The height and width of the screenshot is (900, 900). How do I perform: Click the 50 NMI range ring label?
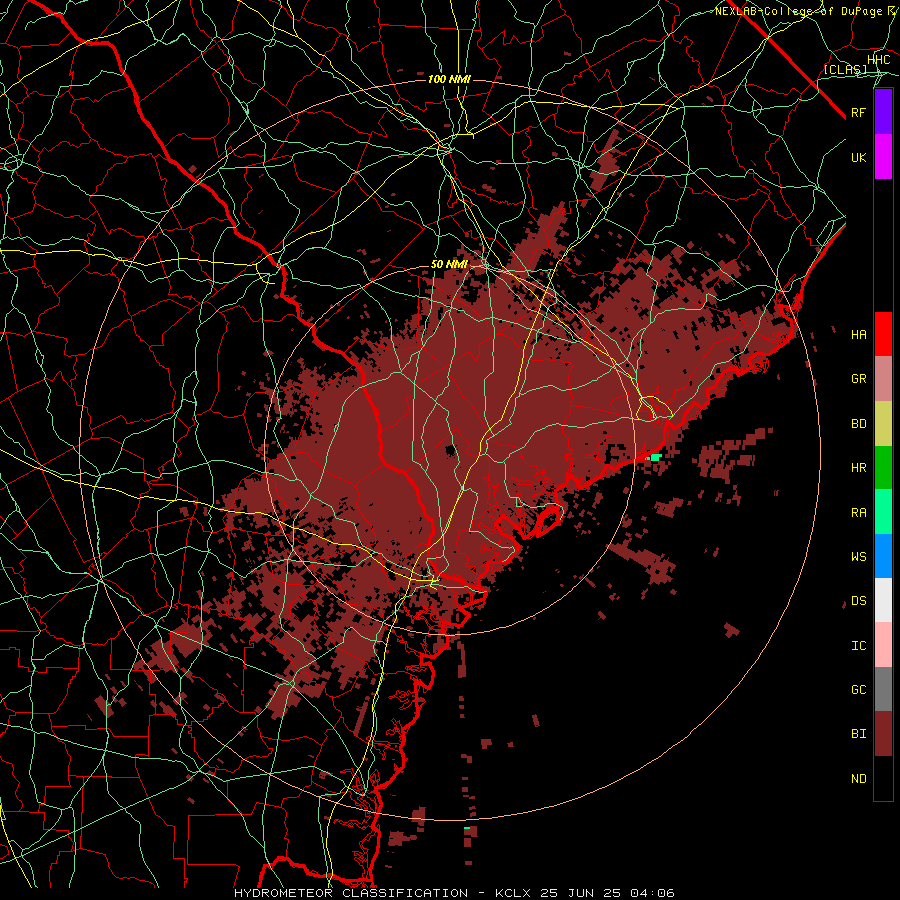coord(449,264)
